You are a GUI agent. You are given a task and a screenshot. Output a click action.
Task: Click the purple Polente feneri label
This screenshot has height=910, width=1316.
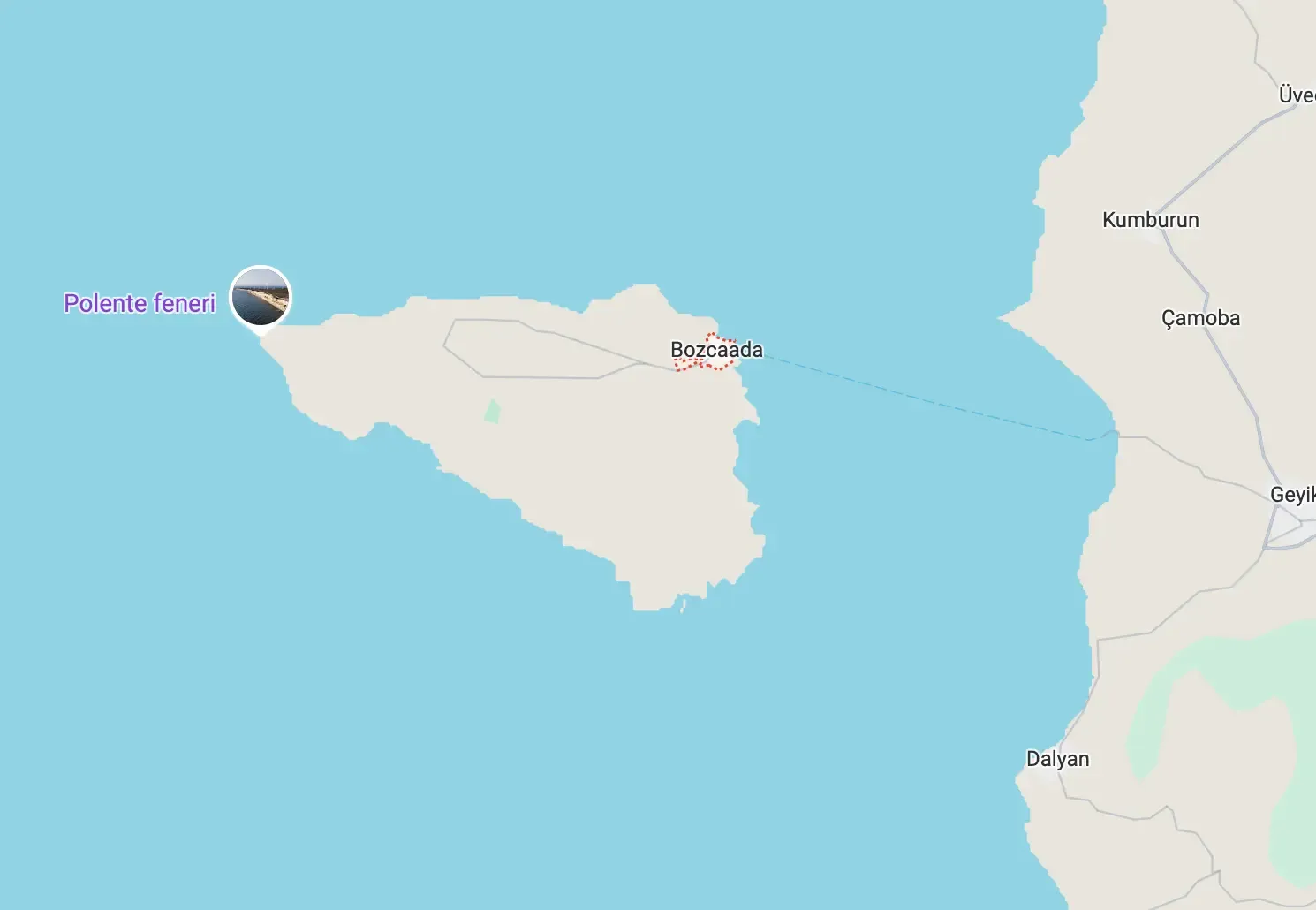[x=140, y=303]
